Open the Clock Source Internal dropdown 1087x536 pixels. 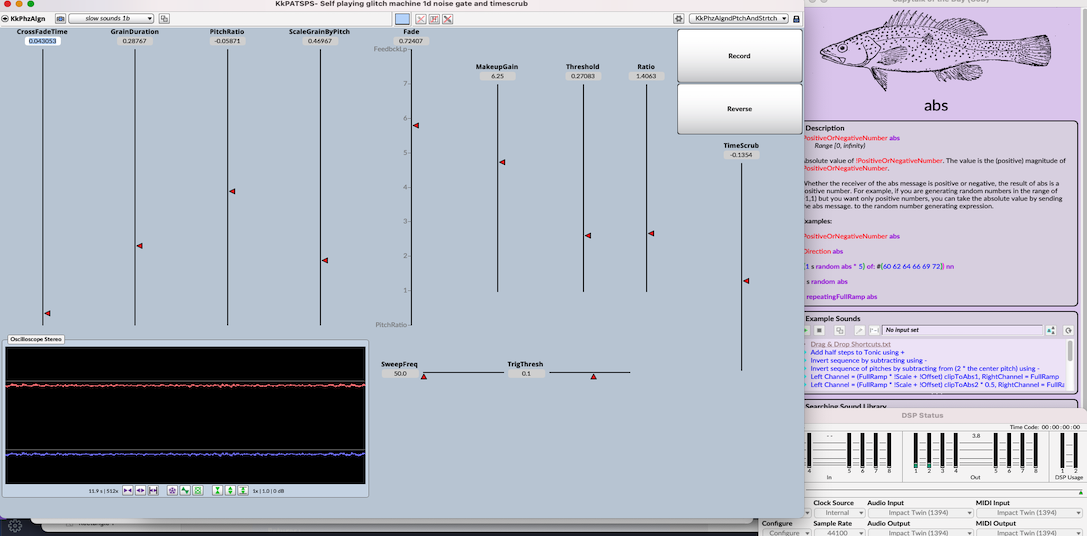click(840, 512)
